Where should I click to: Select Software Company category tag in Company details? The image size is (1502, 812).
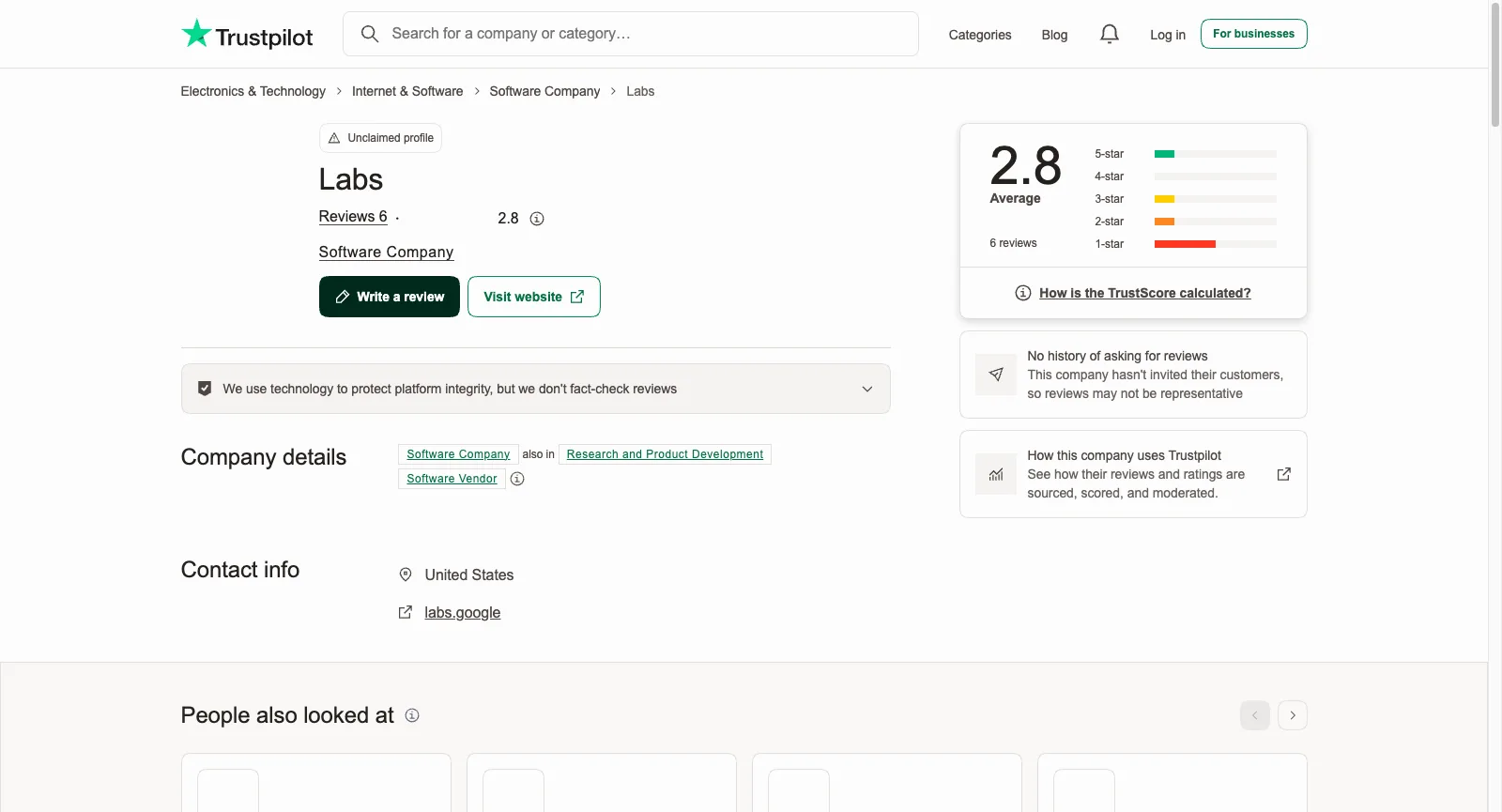(x=458, y=454)
